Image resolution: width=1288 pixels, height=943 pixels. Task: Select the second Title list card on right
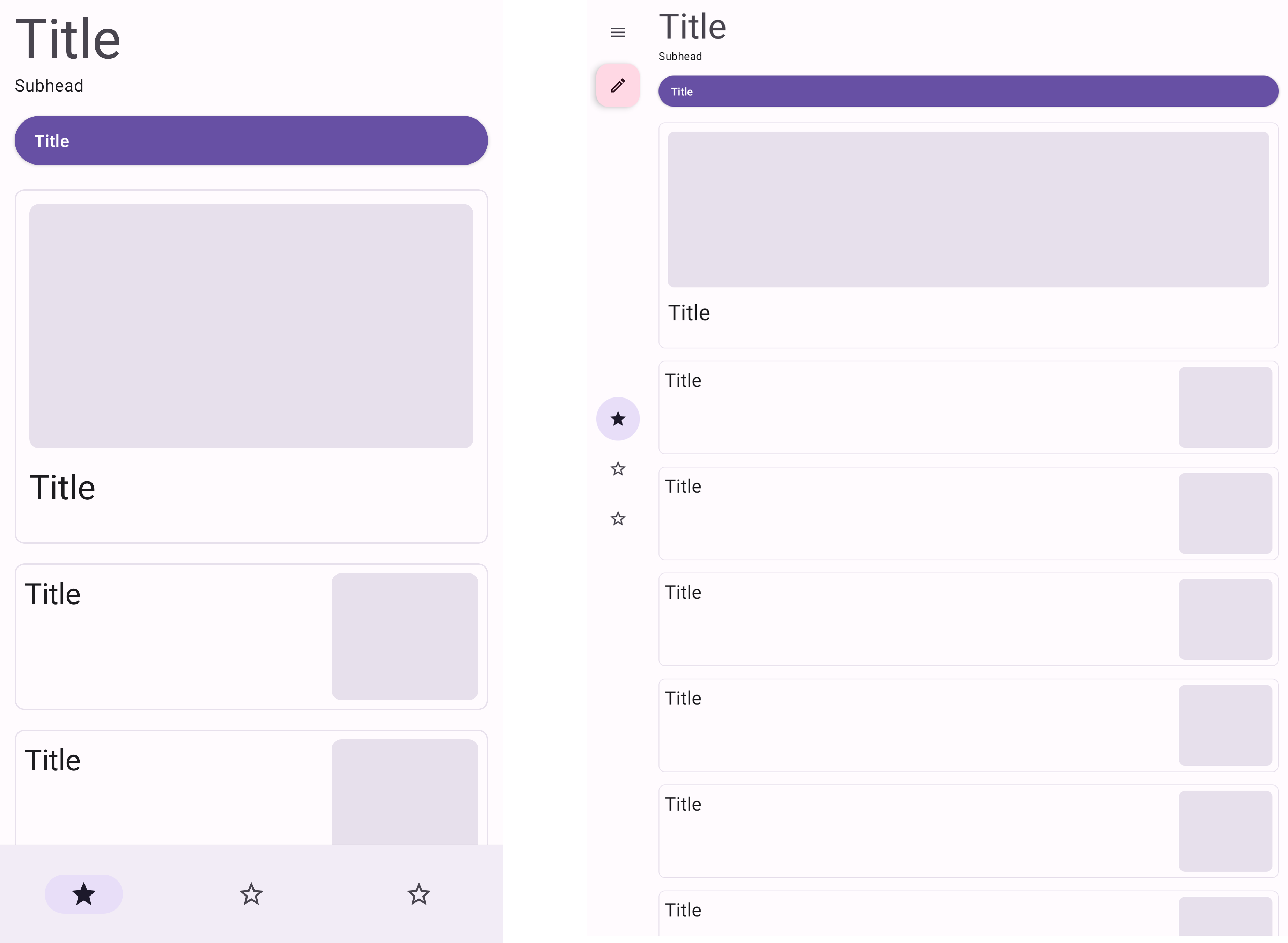point(913,513)
